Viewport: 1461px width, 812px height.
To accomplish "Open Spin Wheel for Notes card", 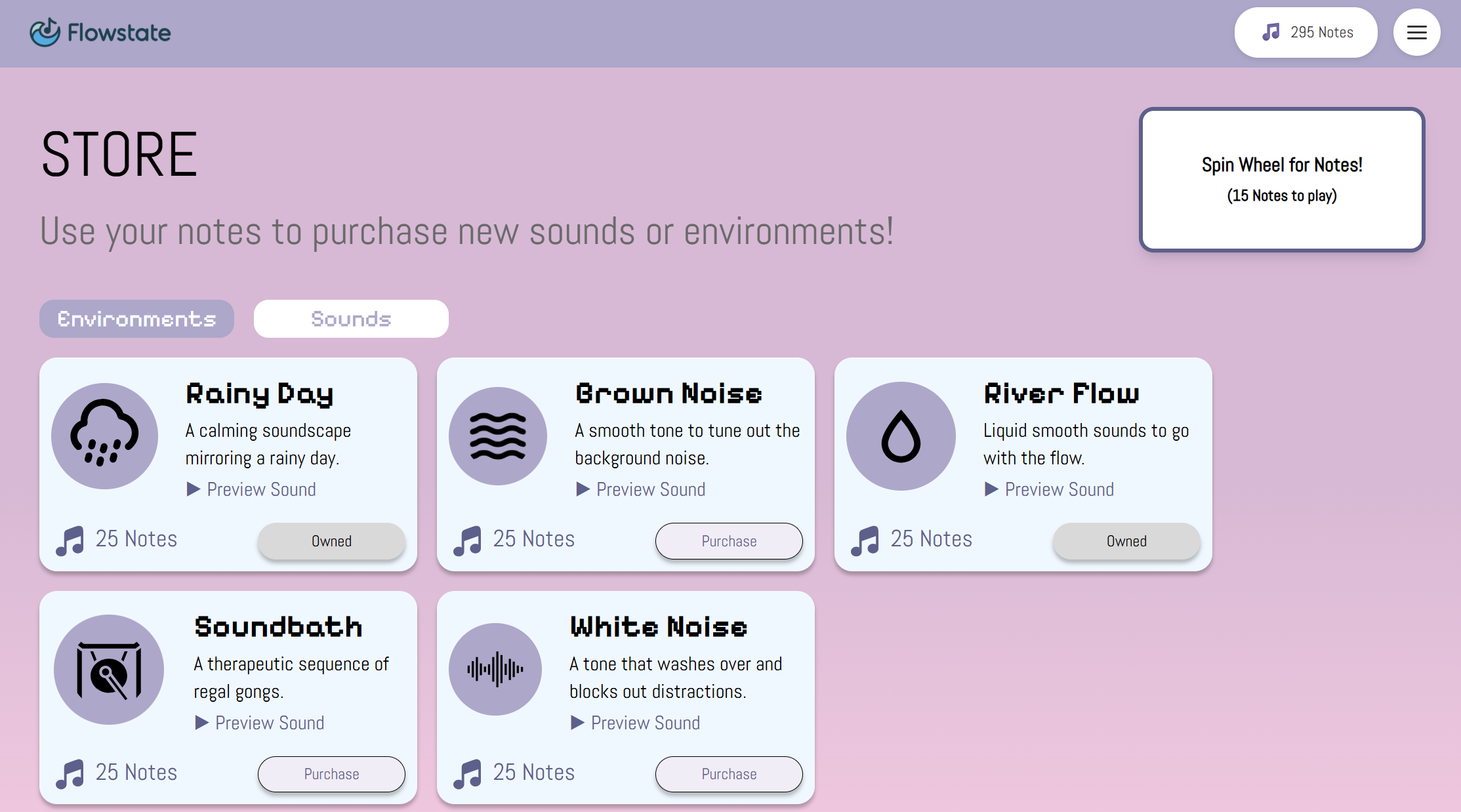I will coord(1282,180).
